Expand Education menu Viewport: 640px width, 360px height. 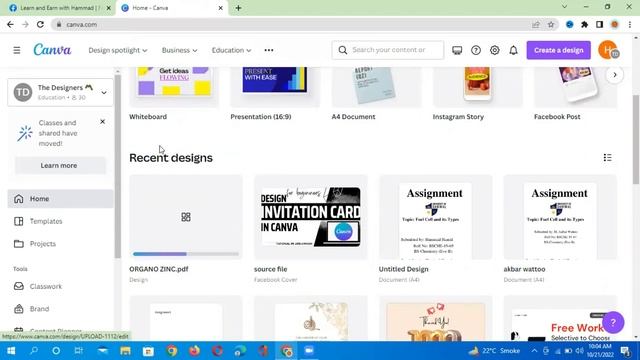(231, 50)
